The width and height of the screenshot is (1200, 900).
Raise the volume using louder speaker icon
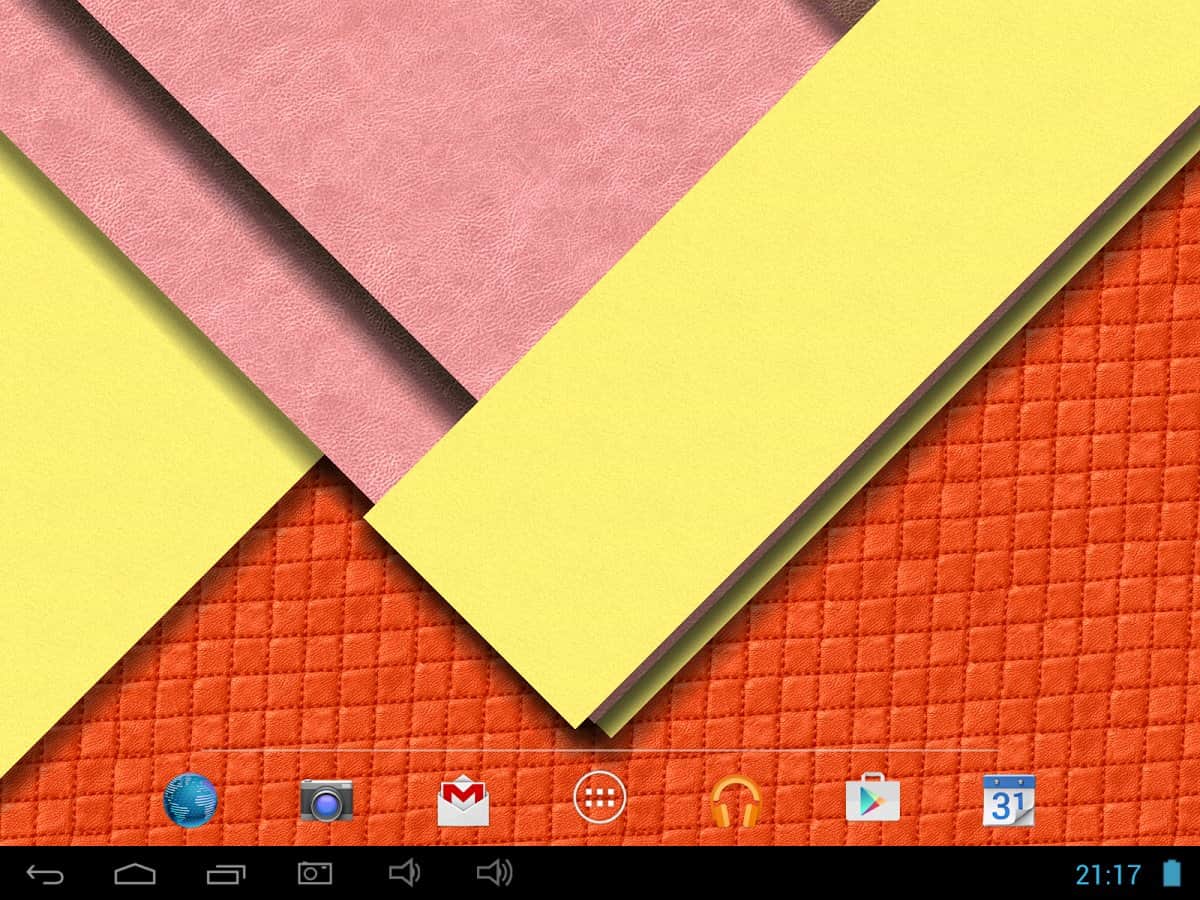click(x=494, y=874)
